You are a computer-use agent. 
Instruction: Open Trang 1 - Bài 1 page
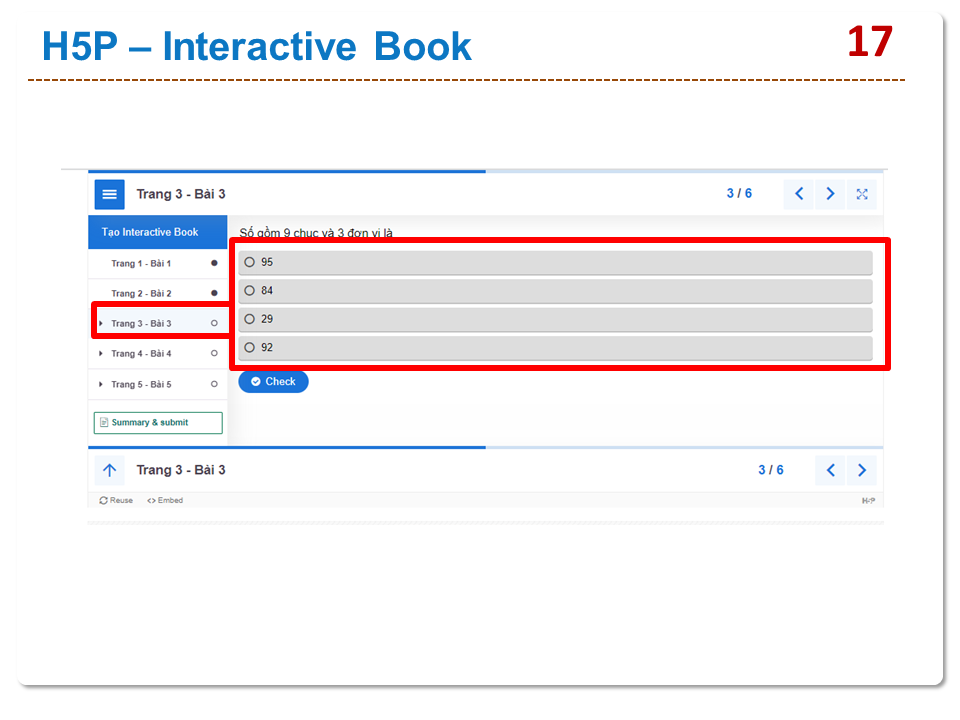pos(141,264)
